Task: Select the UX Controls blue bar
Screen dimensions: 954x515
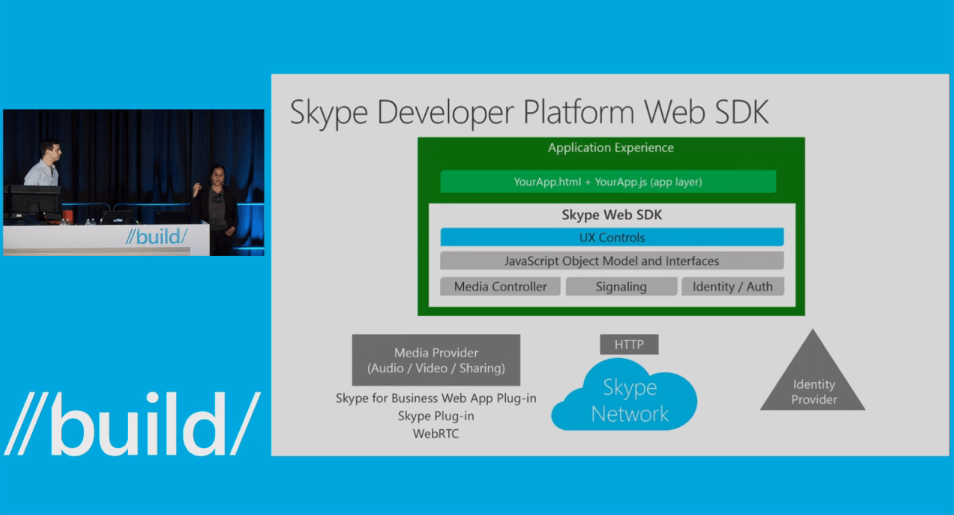Action: (612, 237)
